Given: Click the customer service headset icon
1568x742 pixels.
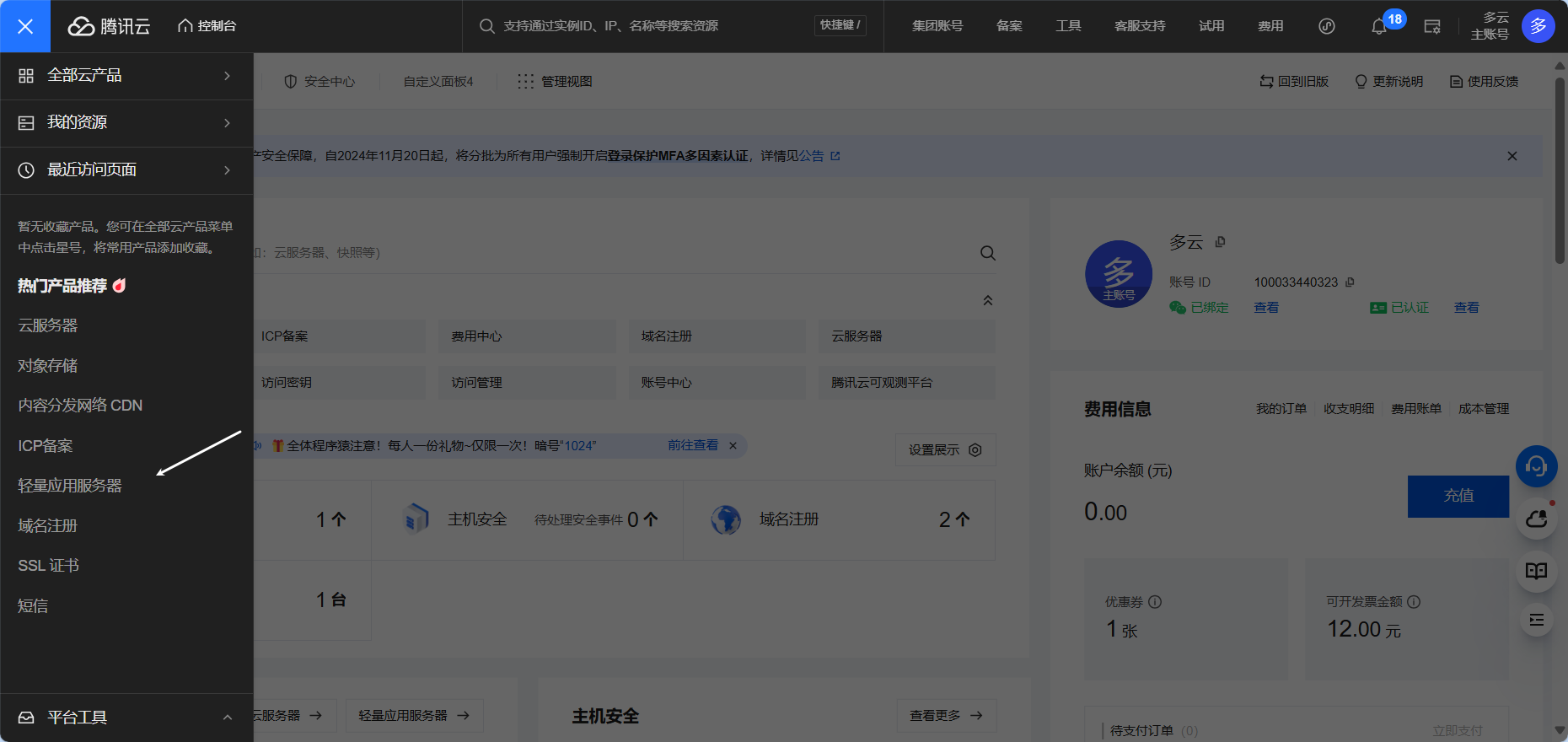Looking at the screenshot, I should (1536, 466).
